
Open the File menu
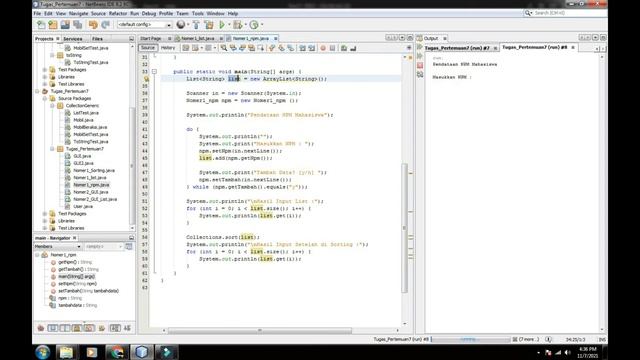37,13
